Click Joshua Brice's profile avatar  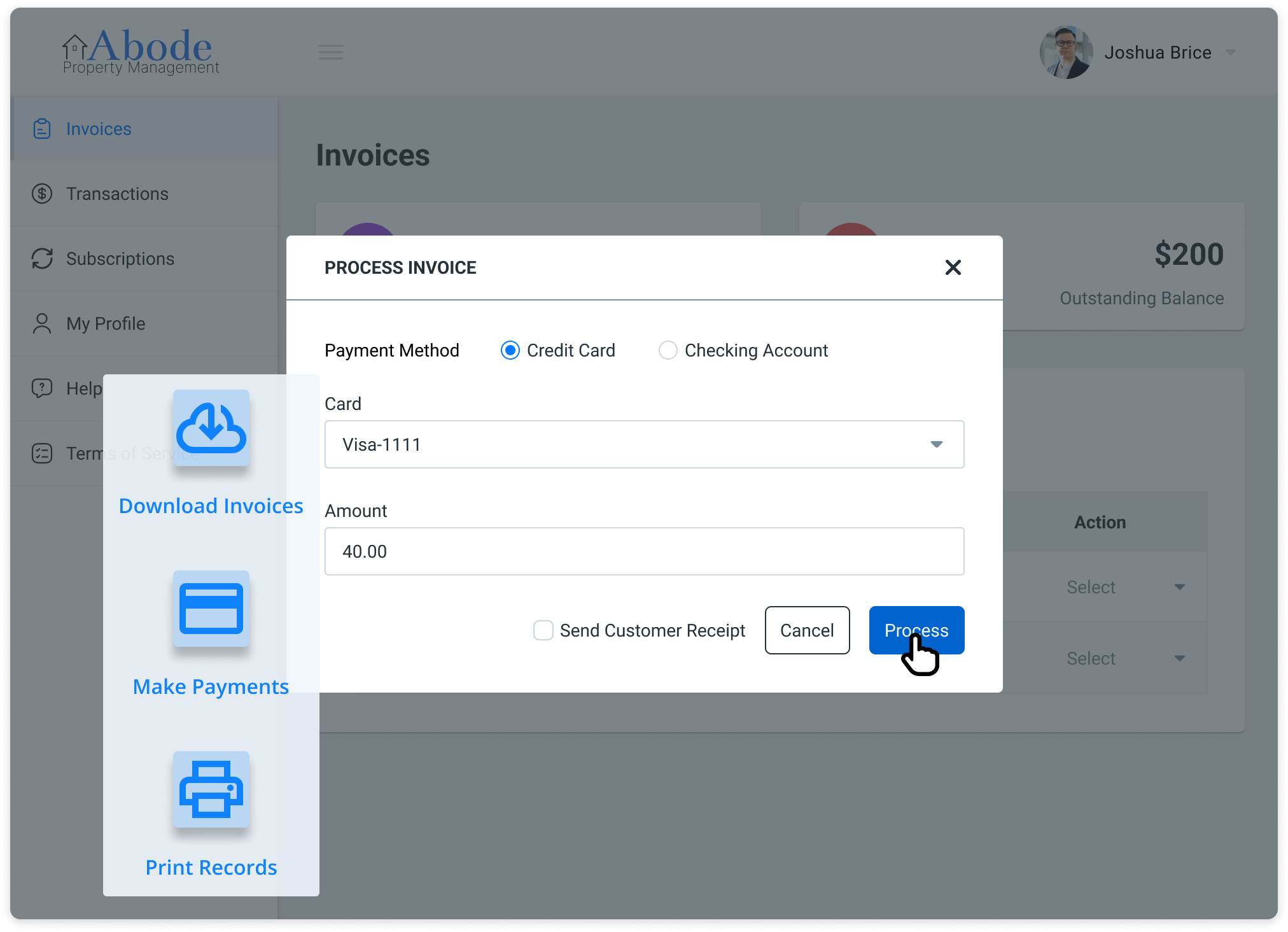click(1067, 52)
